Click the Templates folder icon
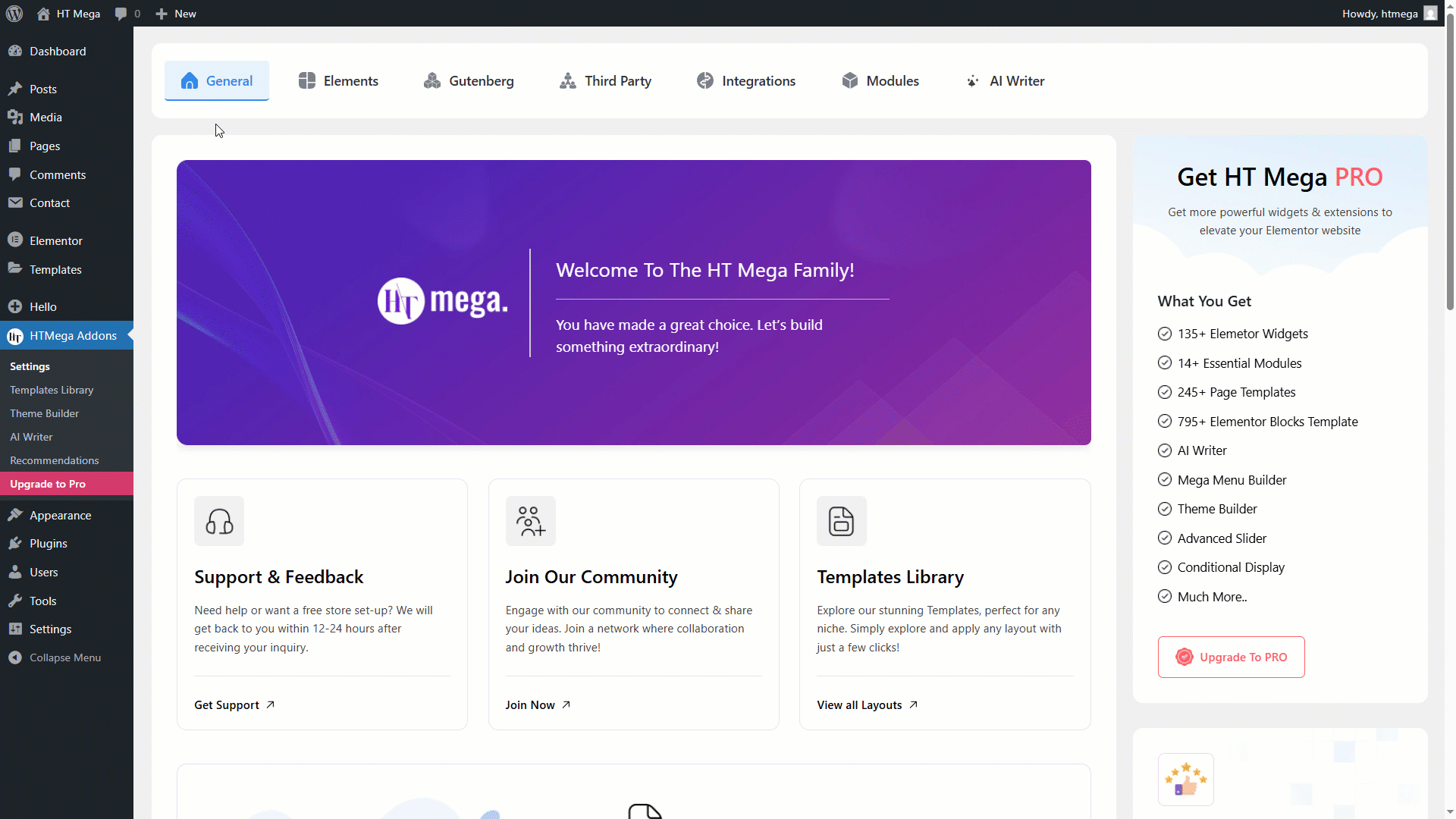 point(15,269)
